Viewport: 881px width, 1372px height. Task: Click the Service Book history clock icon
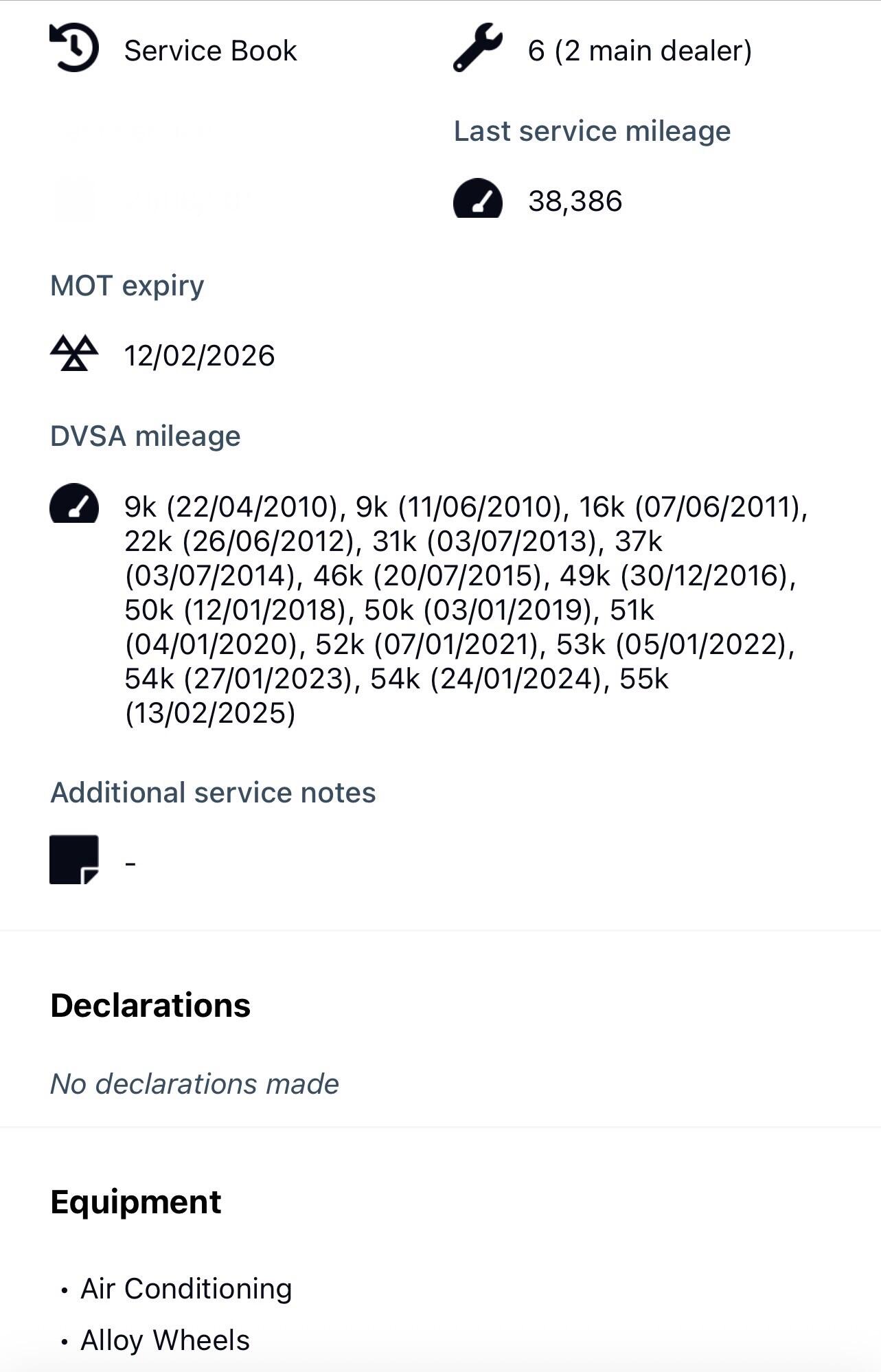pos(74,48)
